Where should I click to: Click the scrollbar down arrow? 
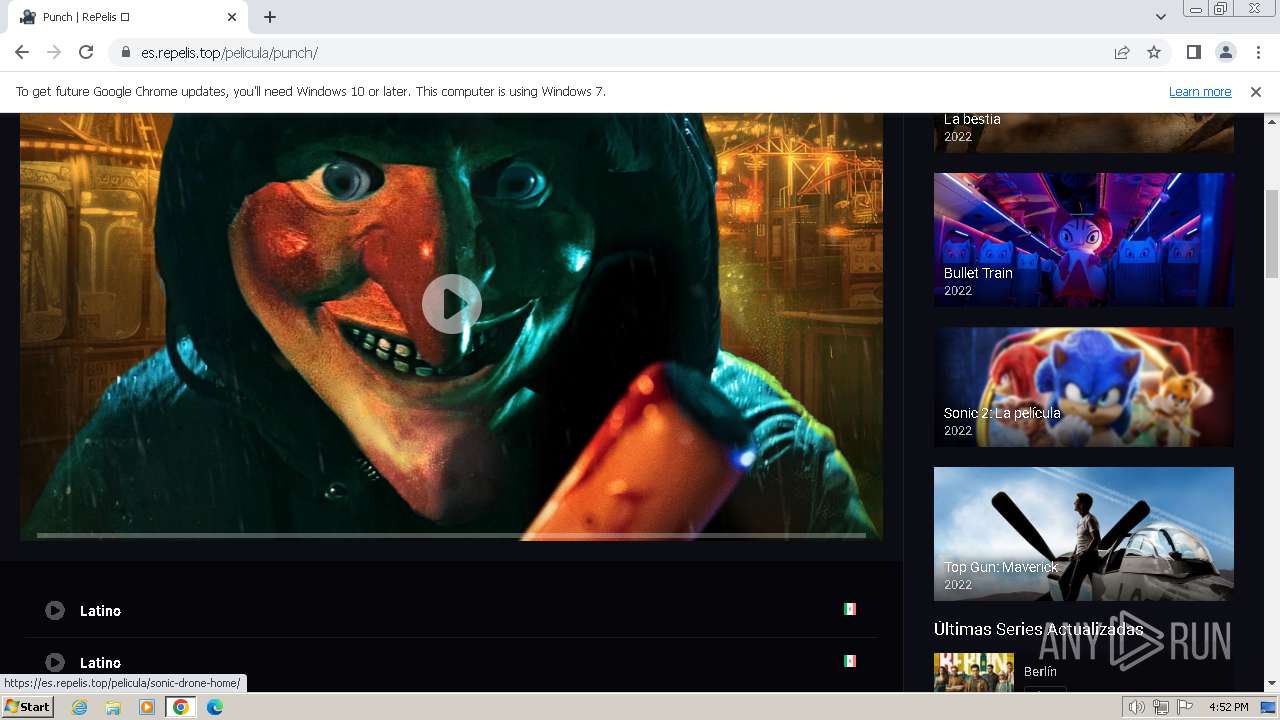(x=1271, y=684)
